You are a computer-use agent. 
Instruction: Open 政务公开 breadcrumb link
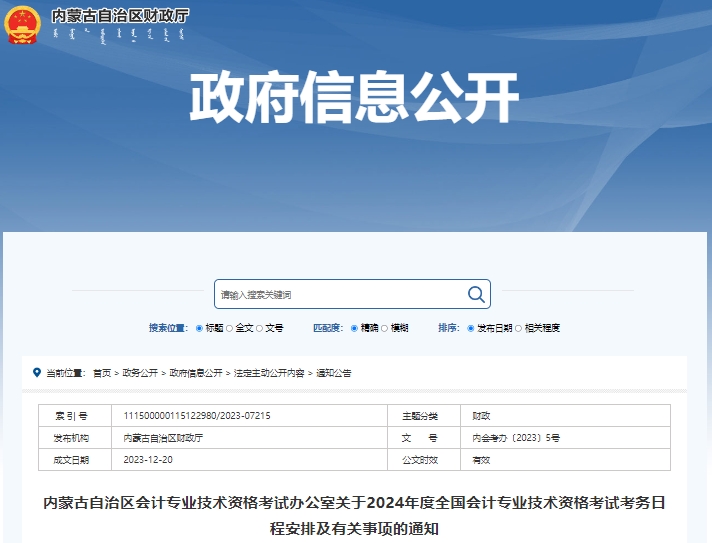tap(140, 373)
